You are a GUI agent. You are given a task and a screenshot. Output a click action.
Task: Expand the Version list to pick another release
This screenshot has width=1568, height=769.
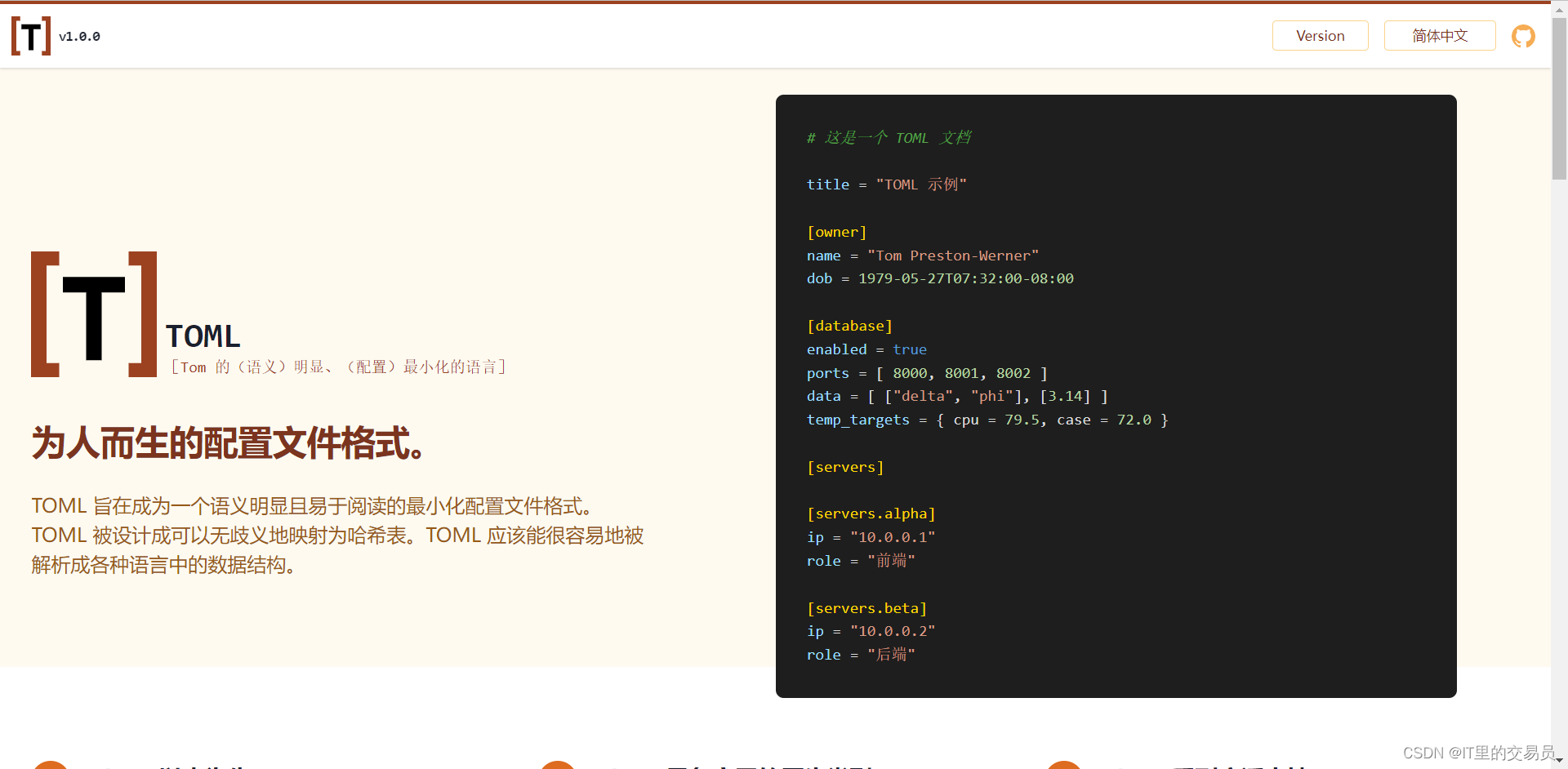coord(1320,35)
